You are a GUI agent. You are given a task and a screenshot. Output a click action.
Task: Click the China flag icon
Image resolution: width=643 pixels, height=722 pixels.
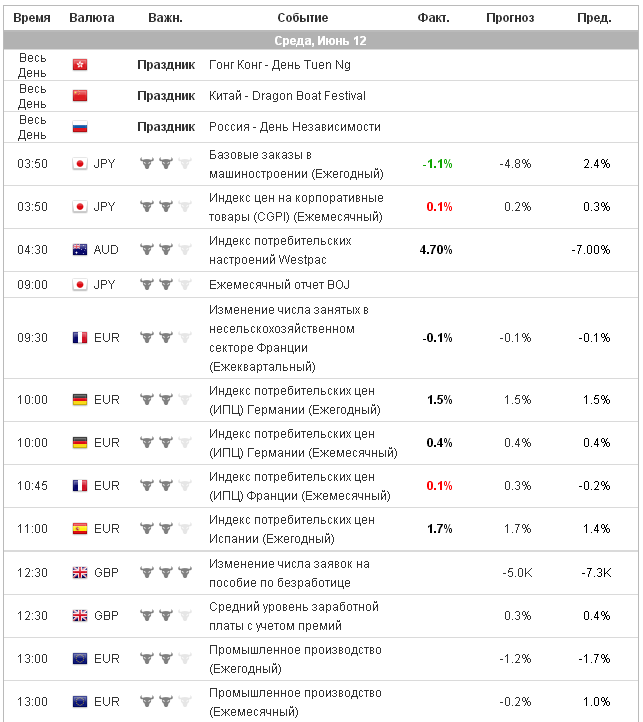pos(80,96)
